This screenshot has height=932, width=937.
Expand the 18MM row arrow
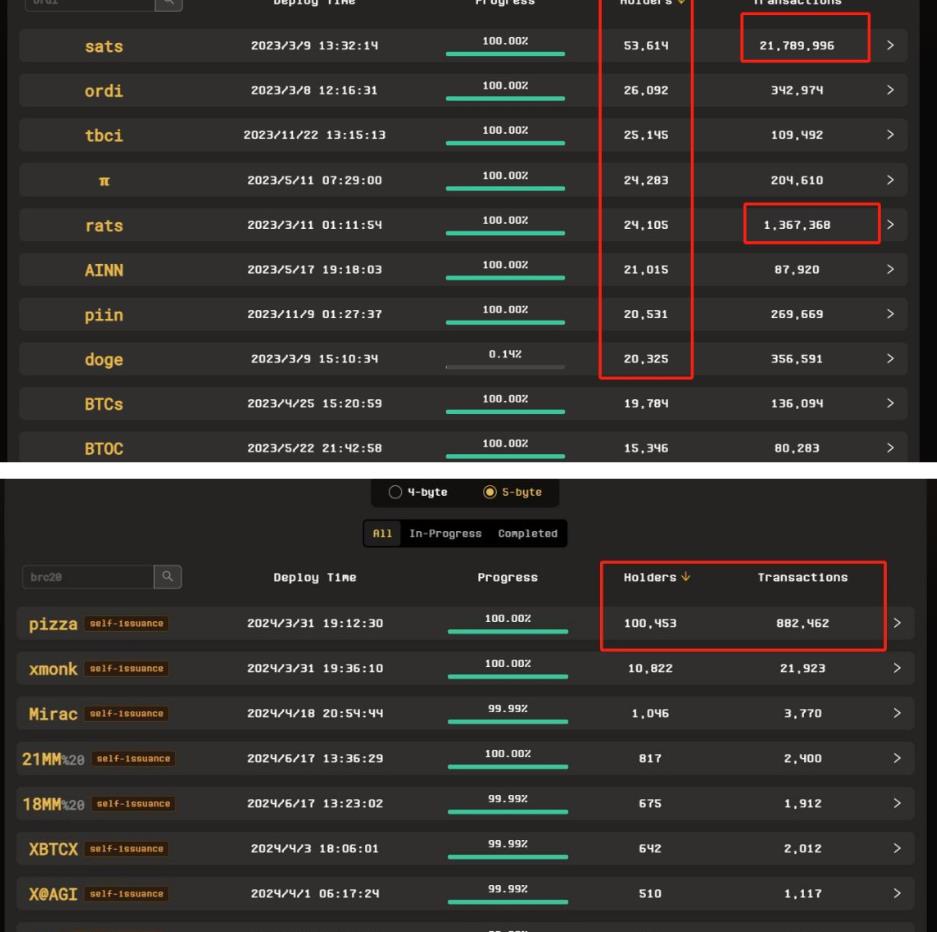coord(897,804)
